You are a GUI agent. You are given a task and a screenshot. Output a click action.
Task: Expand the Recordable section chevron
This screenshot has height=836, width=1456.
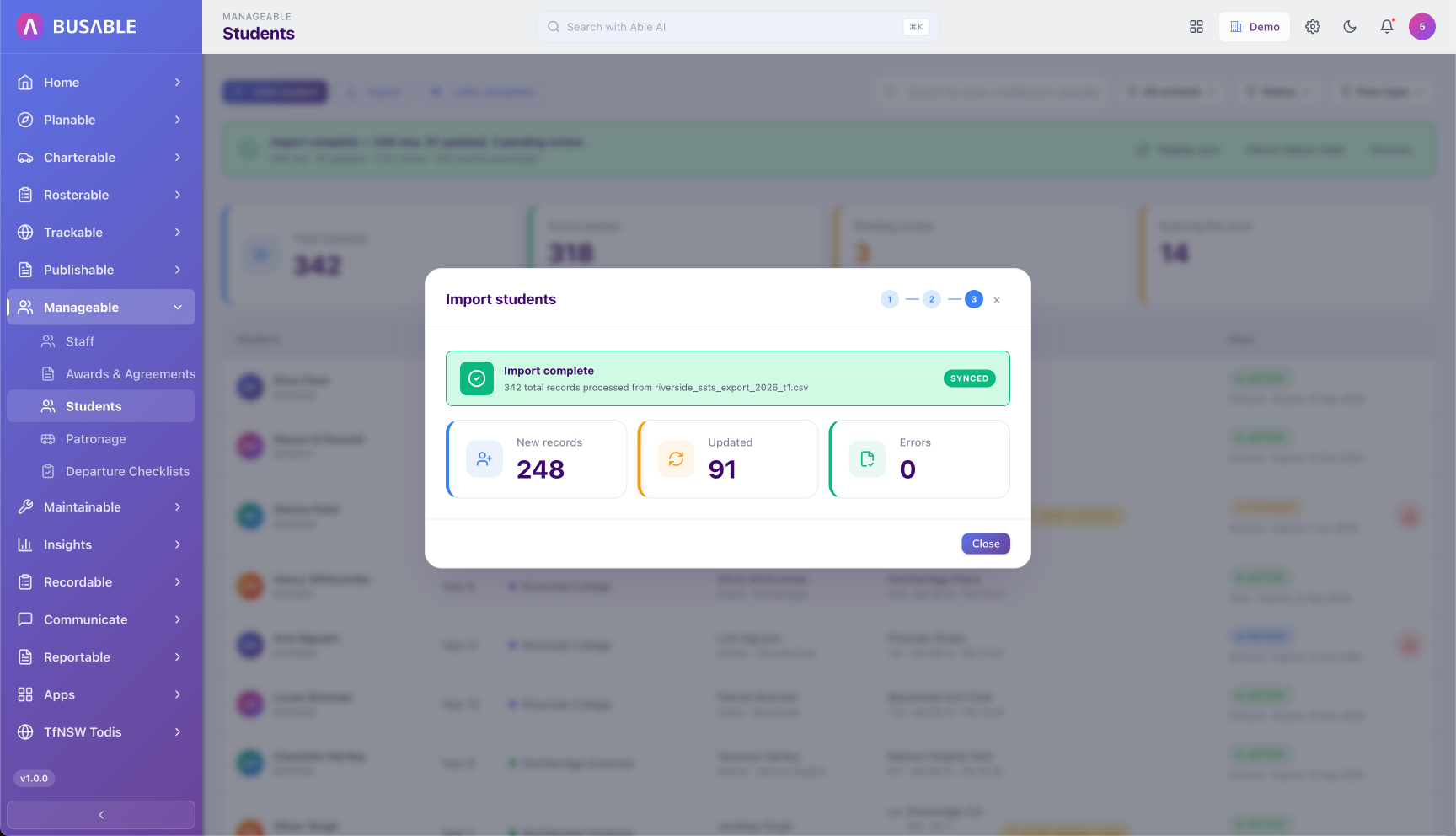pyautogui.click(x=178, y=582)
